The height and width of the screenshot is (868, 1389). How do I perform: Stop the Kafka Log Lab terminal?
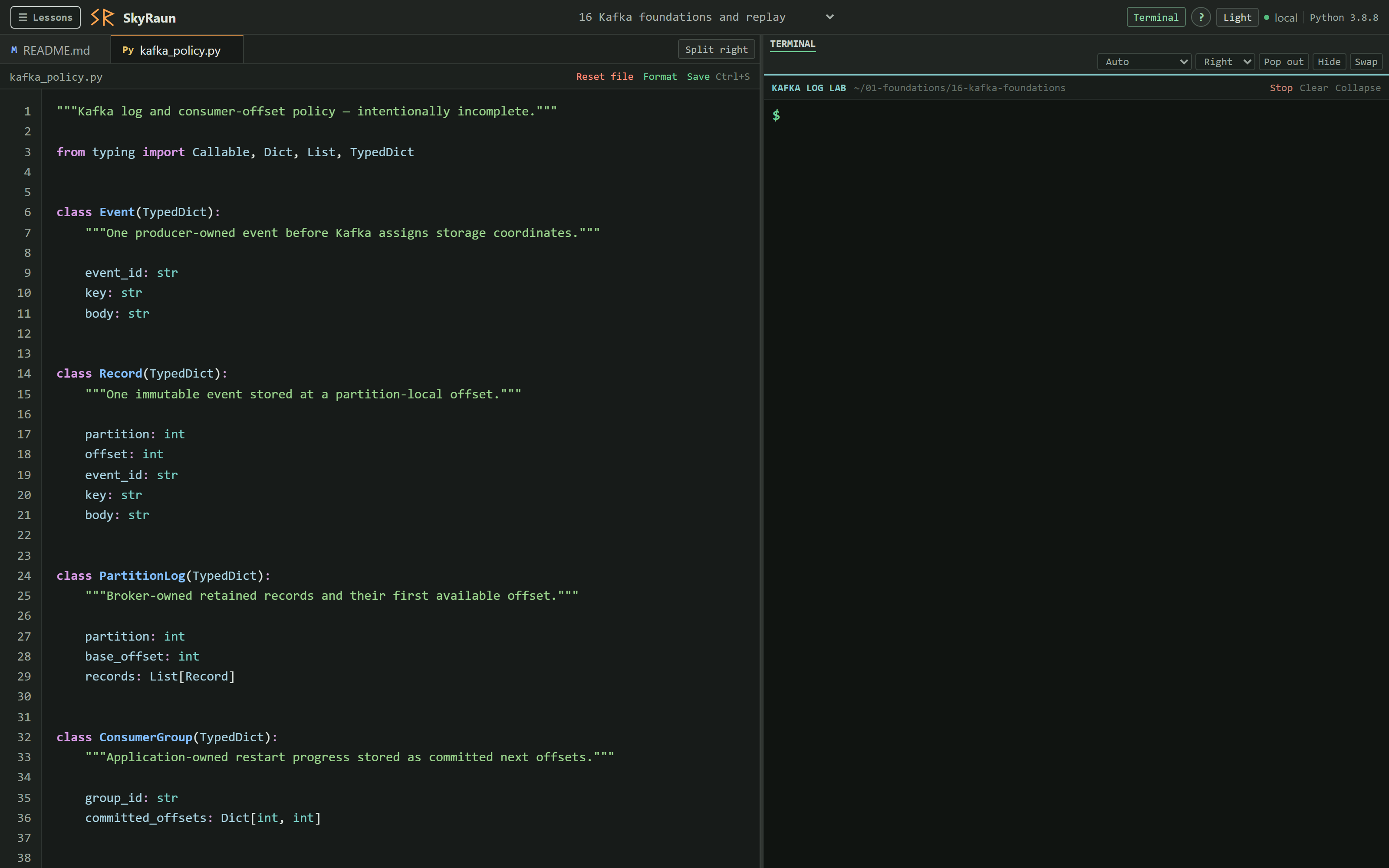coord(1280,88)
